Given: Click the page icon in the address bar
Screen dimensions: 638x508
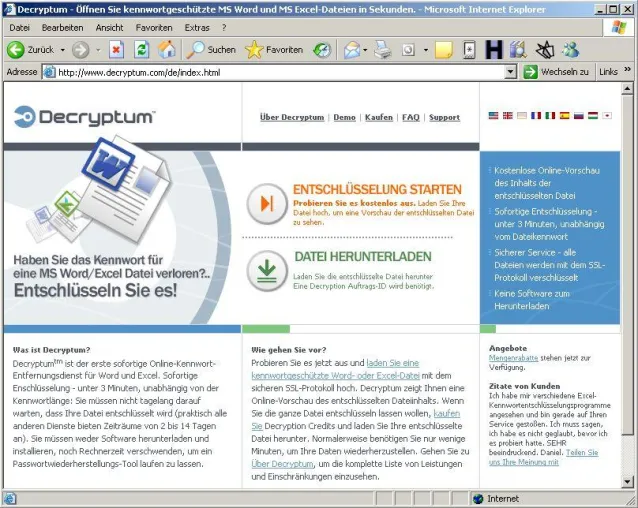Looking at the screenshot, I should pyautogui.click(x=49, y=72).
